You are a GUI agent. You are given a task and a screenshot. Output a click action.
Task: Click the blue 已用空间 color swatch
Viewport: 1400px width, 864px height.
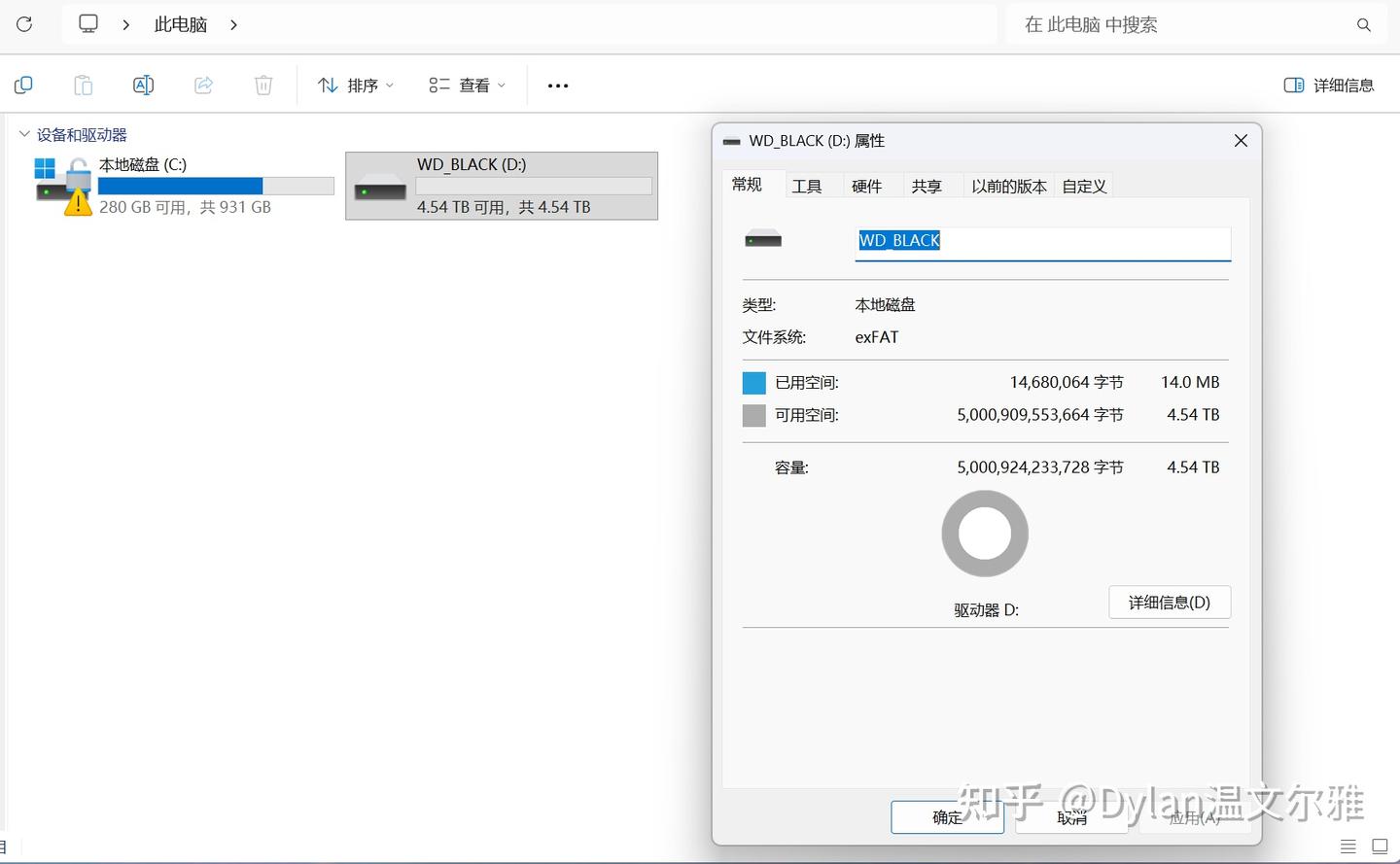pyautogui.click(x=753, y=383)
